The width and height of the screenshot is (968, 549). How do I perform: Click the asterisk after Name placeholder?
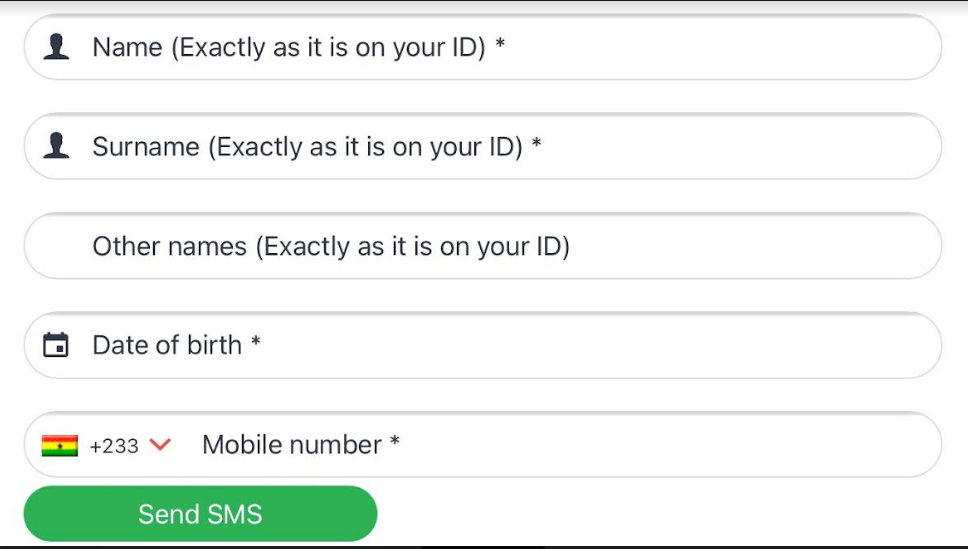point(500,46)
